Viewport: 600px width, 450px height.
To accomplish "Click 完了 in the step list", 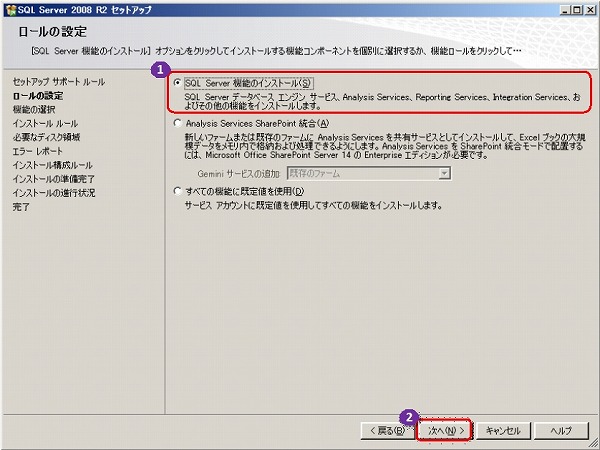I will tap(21, 207).
